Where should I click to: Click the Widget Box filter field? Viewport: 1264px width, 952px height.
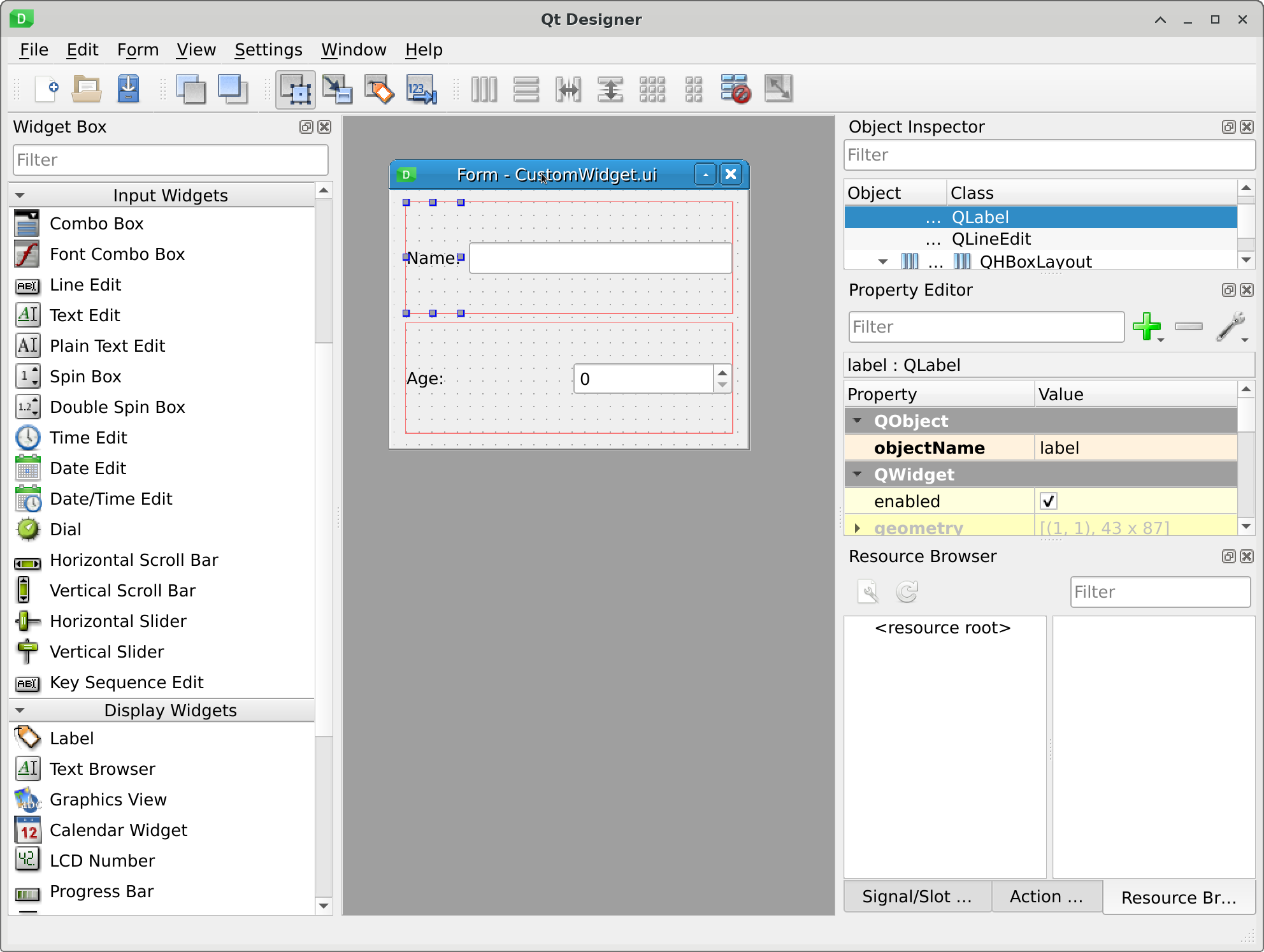click(170, 160)
